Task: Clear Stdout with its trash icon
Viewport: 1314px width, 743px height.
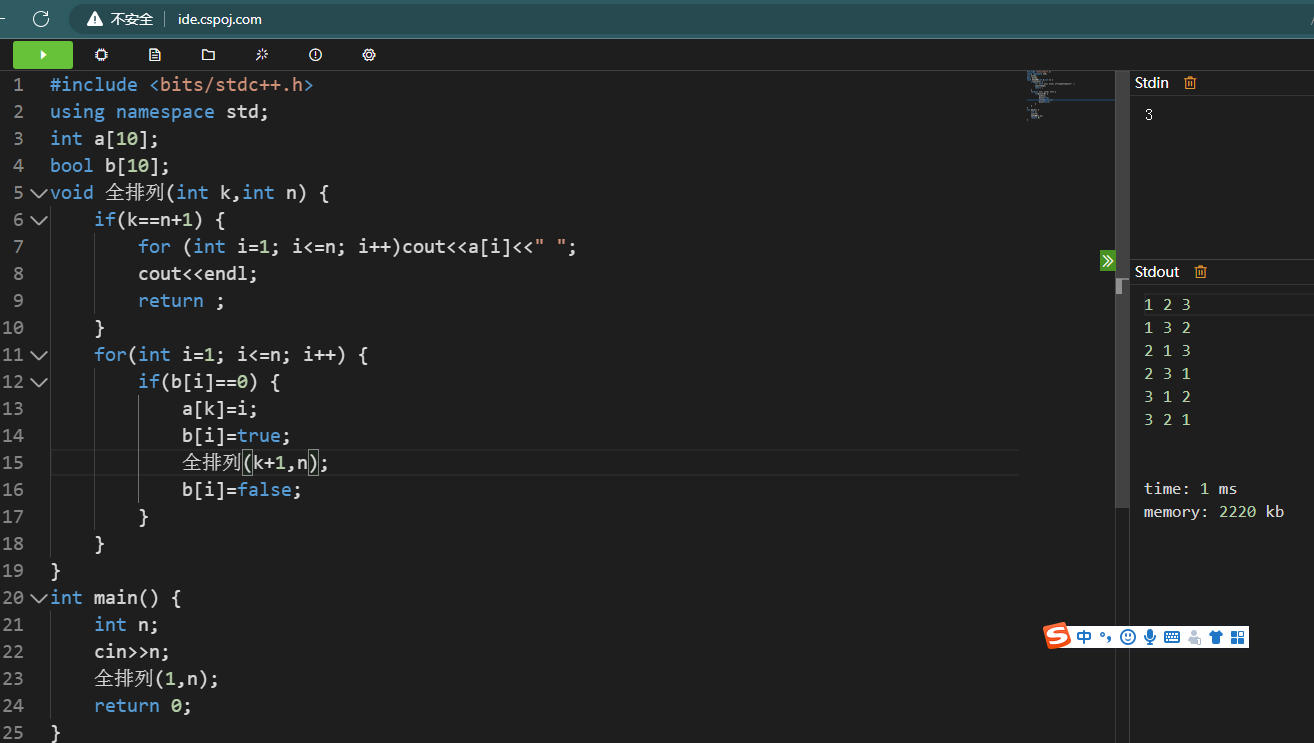Action: (1201, 272)
